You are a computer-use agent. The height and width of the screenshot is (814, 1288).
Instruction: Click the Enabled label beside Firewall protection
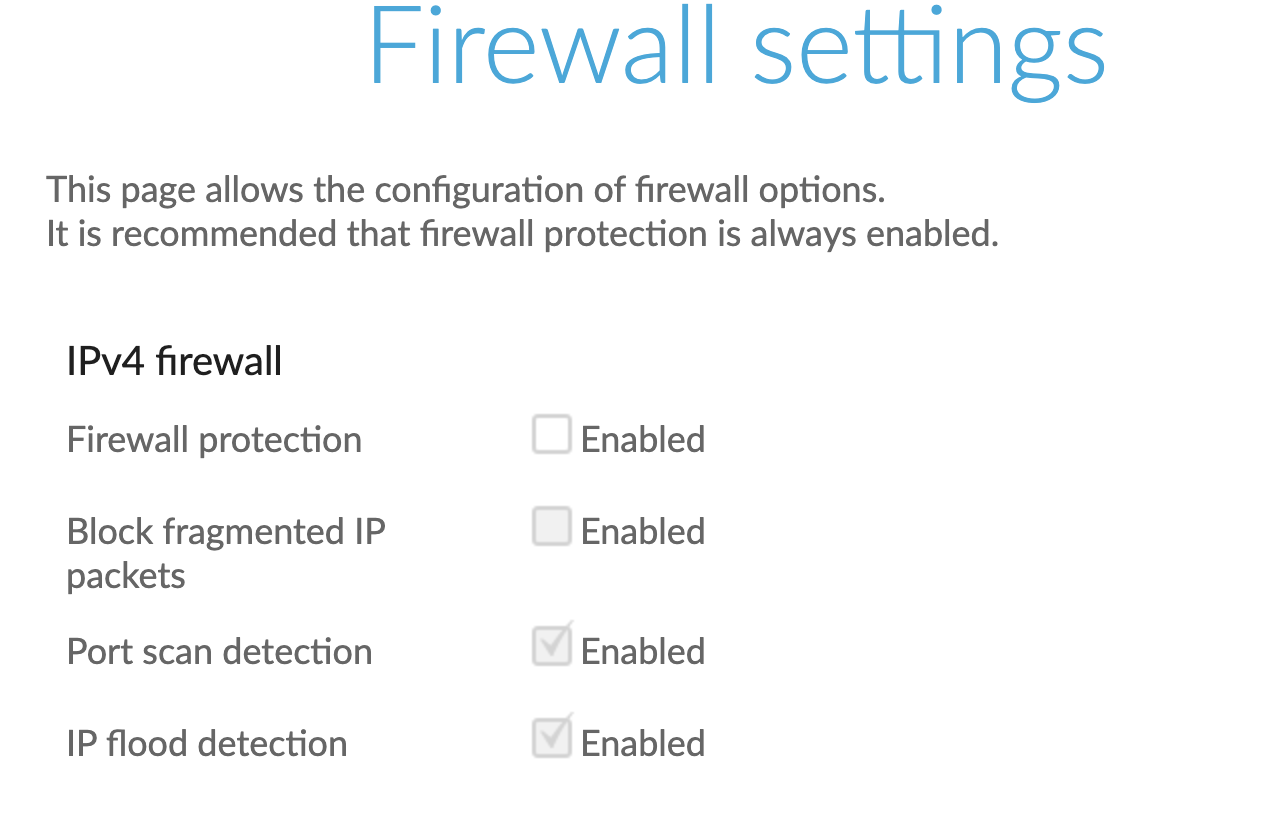(643, 440)
